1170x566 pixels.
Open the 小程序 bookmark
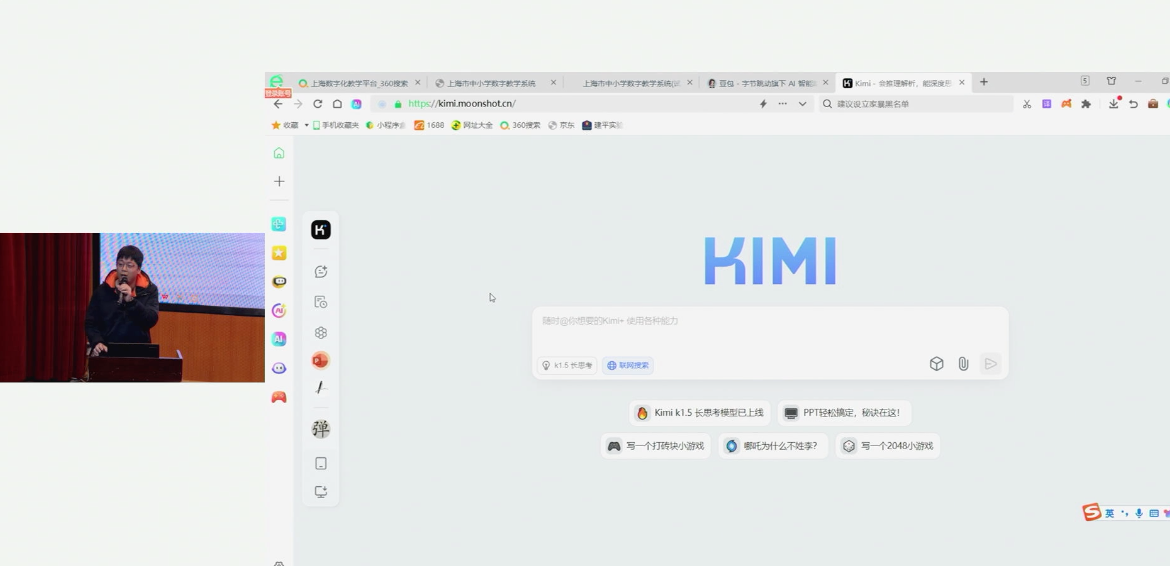[x=386, y=125]
